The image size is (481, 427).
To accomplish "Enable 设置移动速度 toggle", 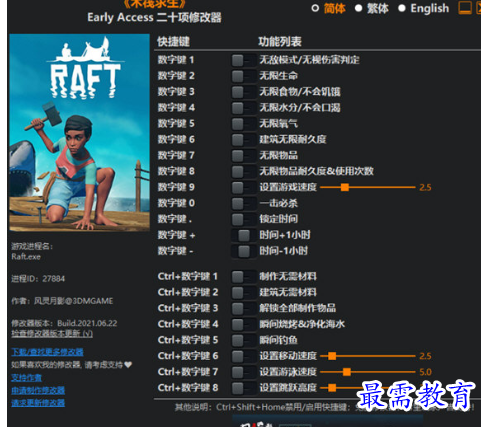I will [x=244, y=356].
